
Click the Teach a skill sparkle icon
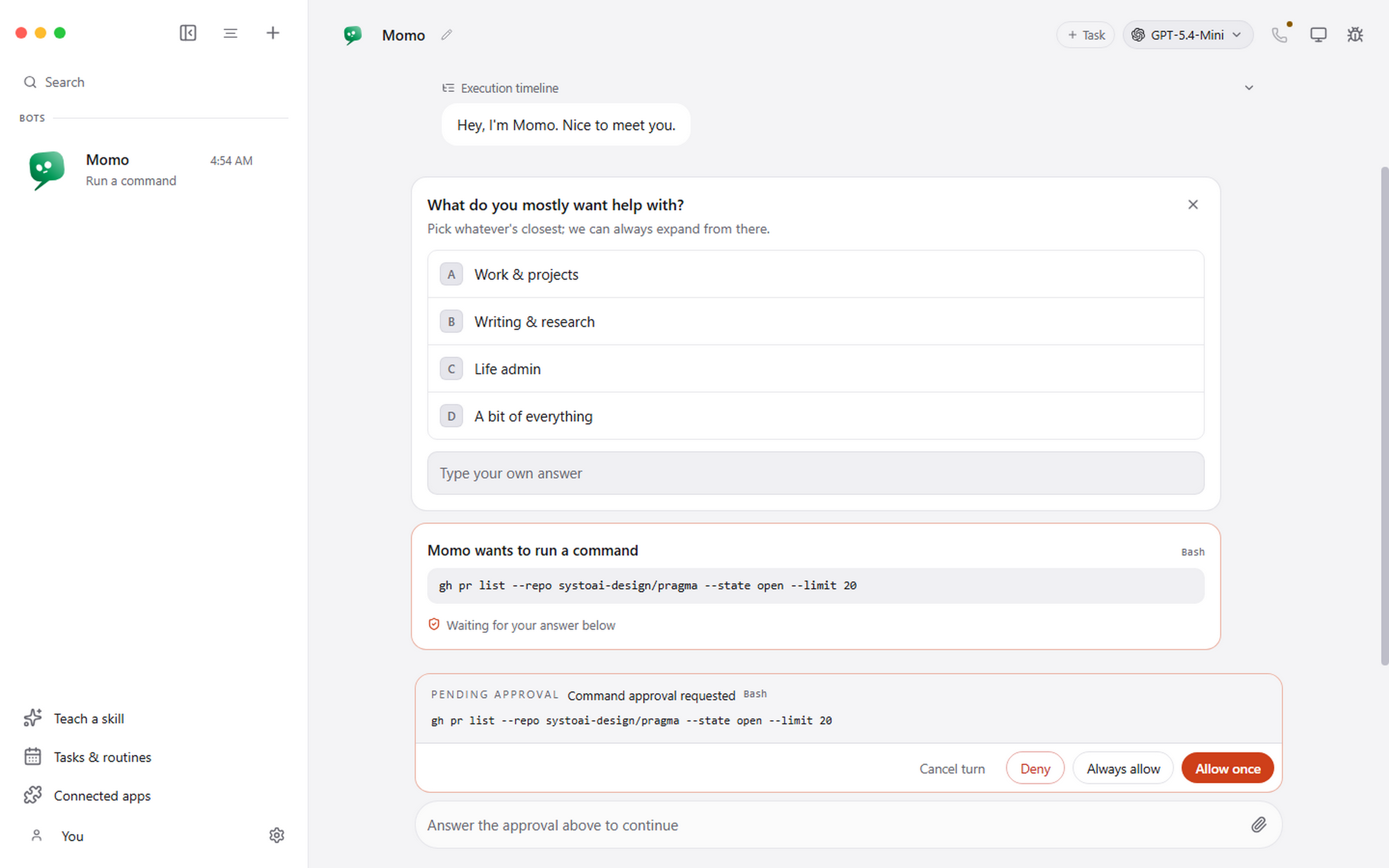[x=33, y=718]
